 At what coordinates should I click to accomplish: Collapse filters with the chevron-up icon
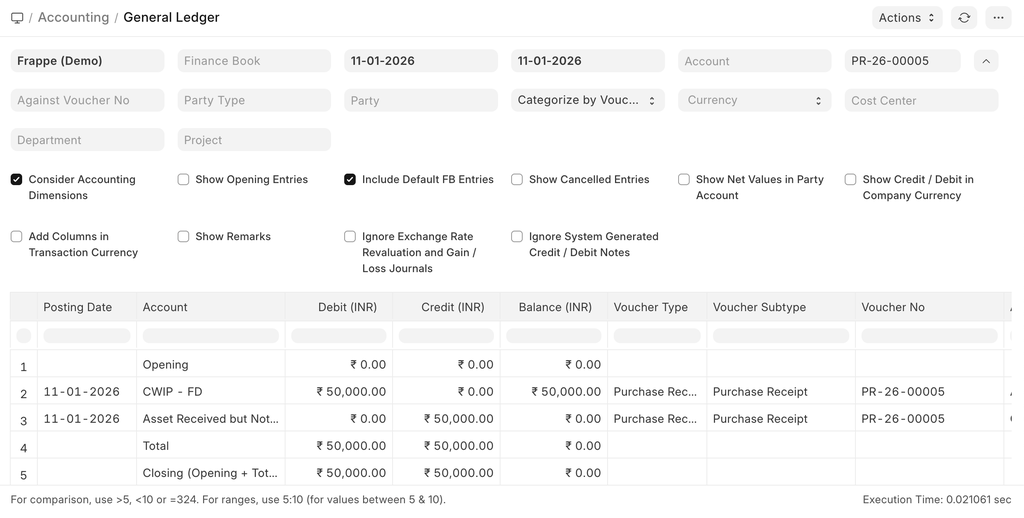tap(986, 61)
